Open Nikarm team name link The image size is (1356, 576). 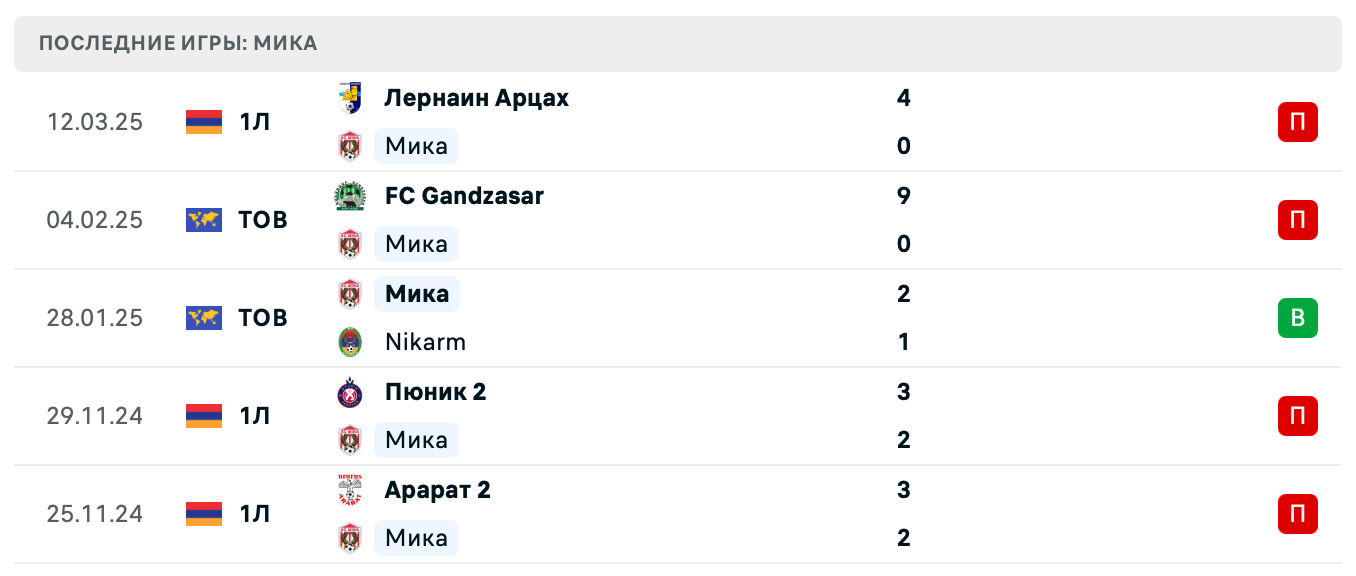[x=425, y=342]
